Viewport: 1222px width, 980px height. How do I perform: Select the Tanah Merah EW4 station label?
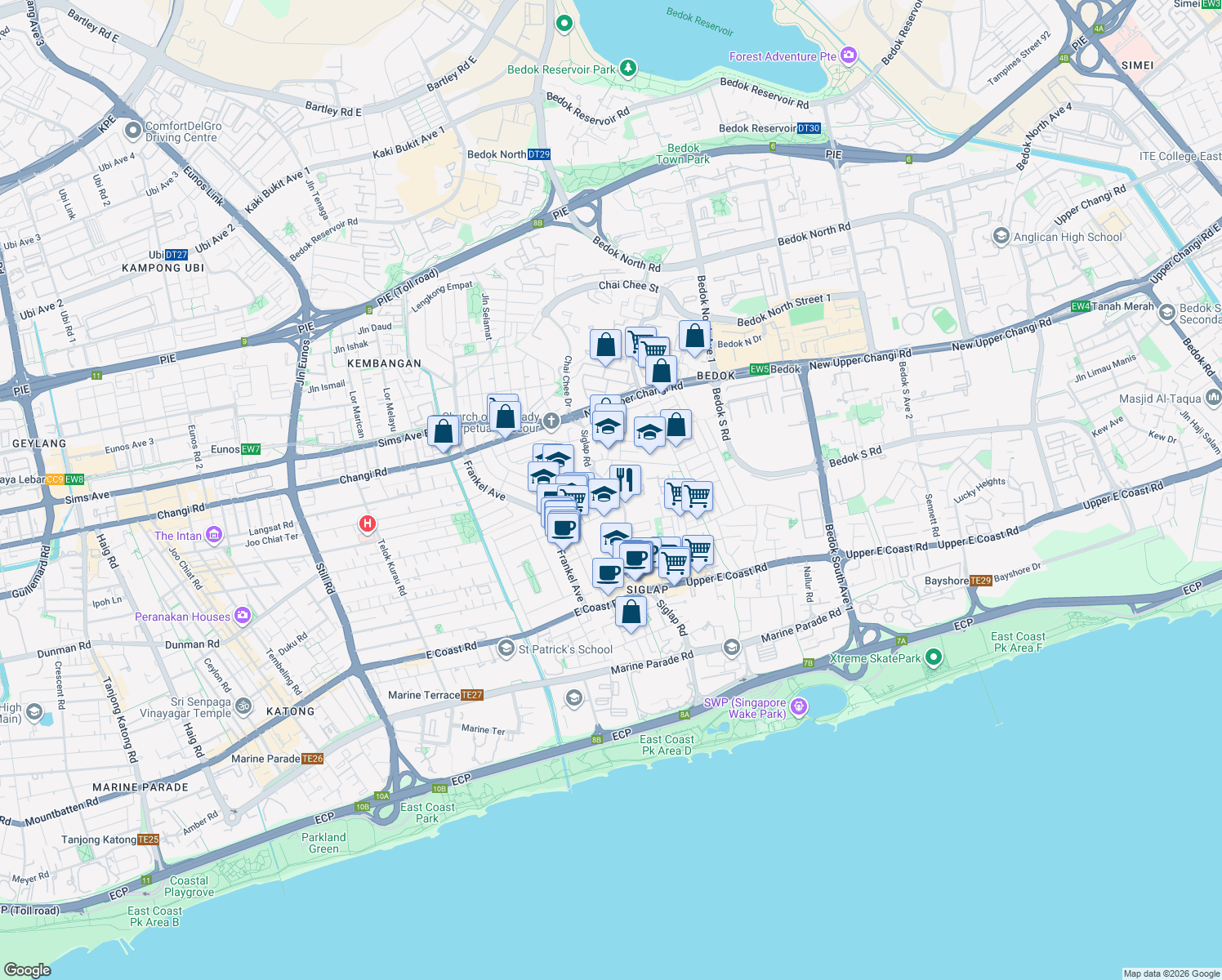pos(1113,306)
